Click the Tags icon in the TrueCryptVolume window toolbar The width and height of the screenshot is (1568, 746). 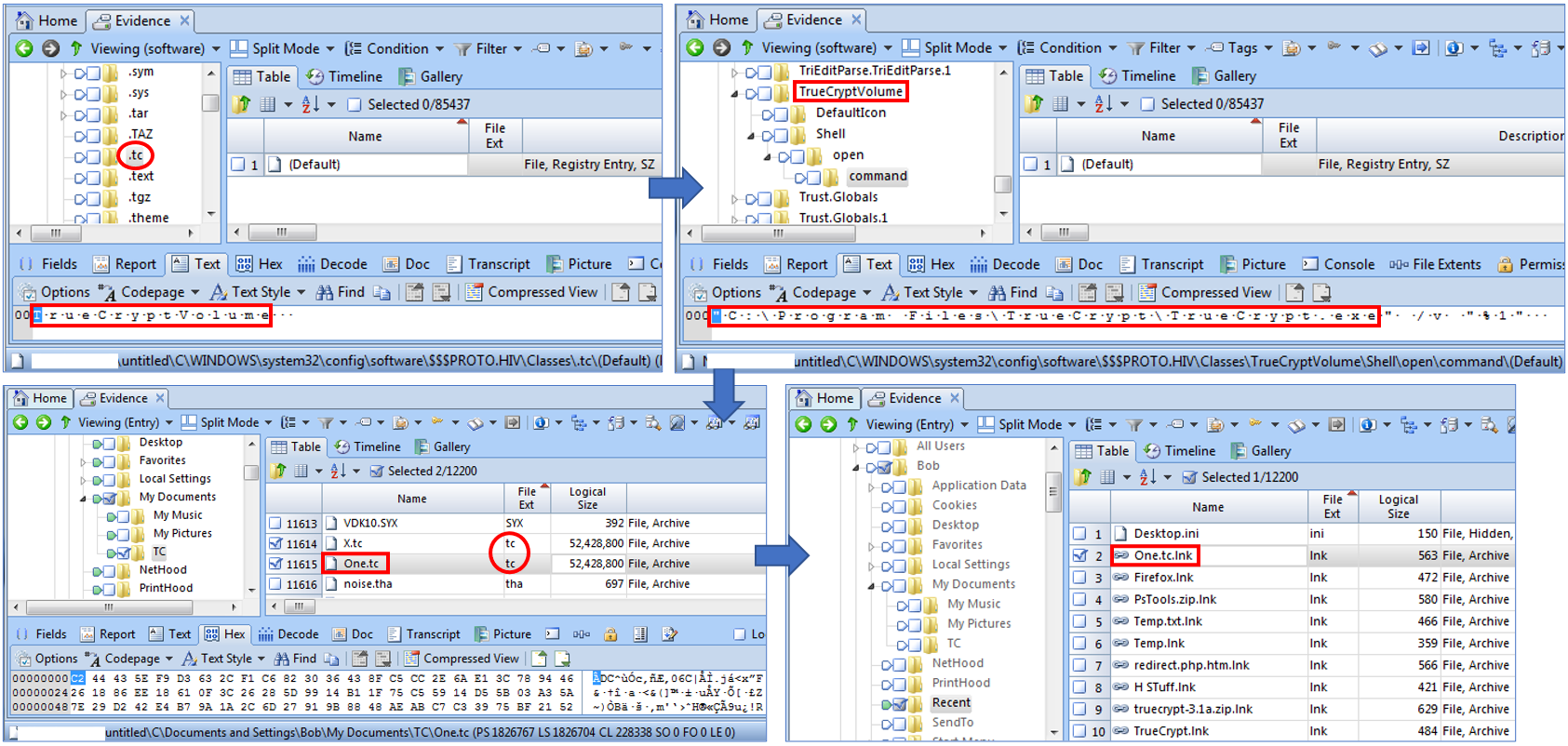coord(1215,47)
